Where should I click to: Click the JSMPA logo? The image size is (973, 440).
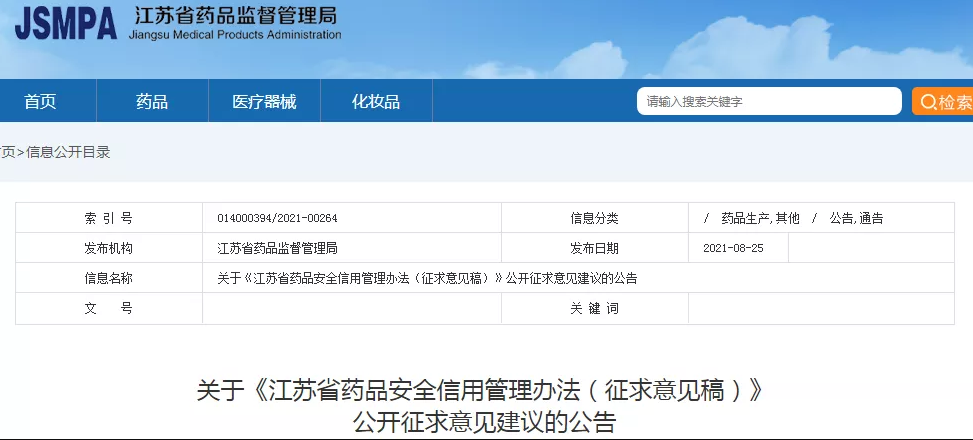click(x=65, y=25)
